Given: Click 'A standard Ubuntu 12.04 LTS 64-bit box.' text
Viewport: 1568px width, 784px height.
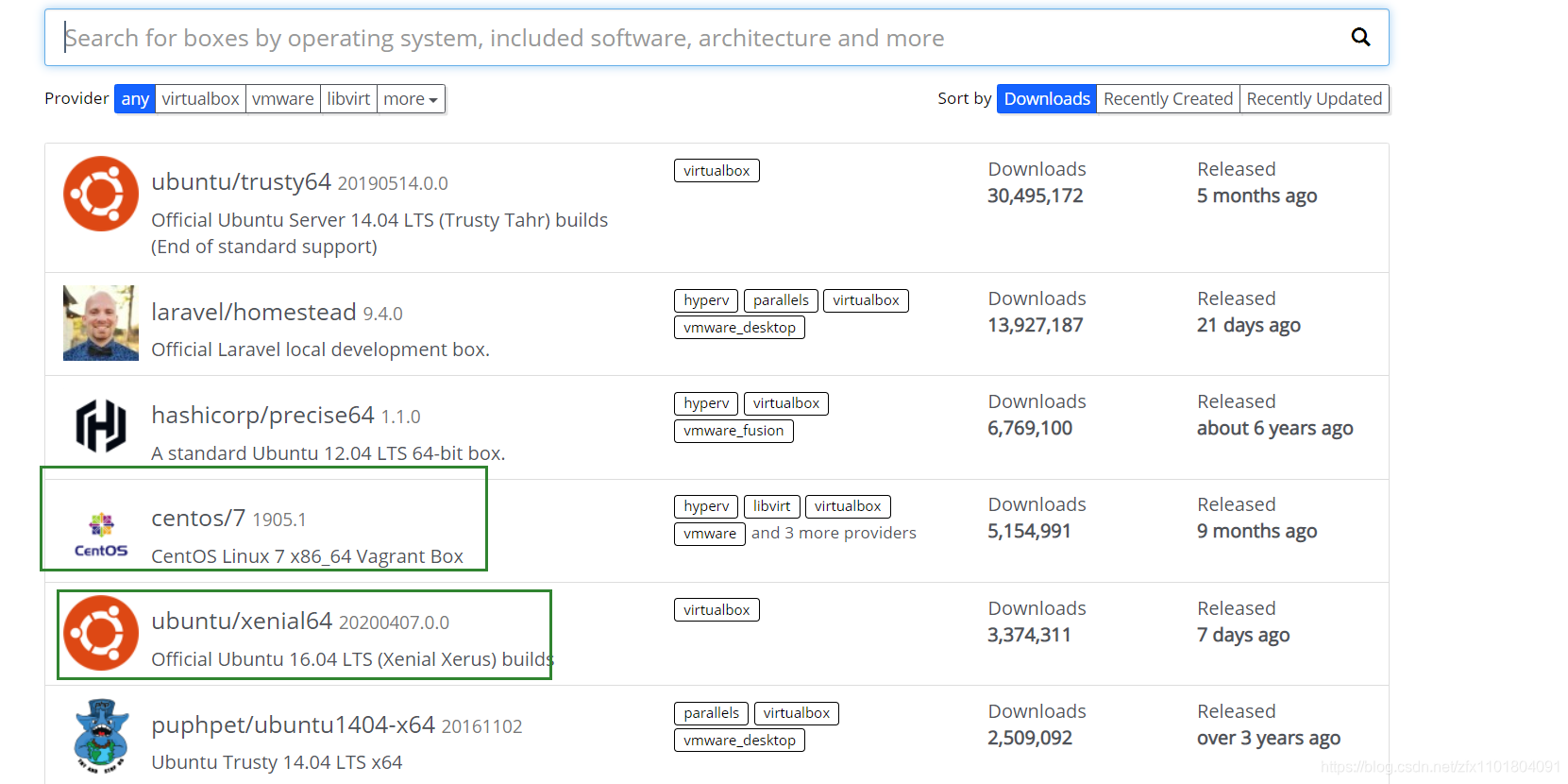Looking at the screenshot, I should point(328,453).
